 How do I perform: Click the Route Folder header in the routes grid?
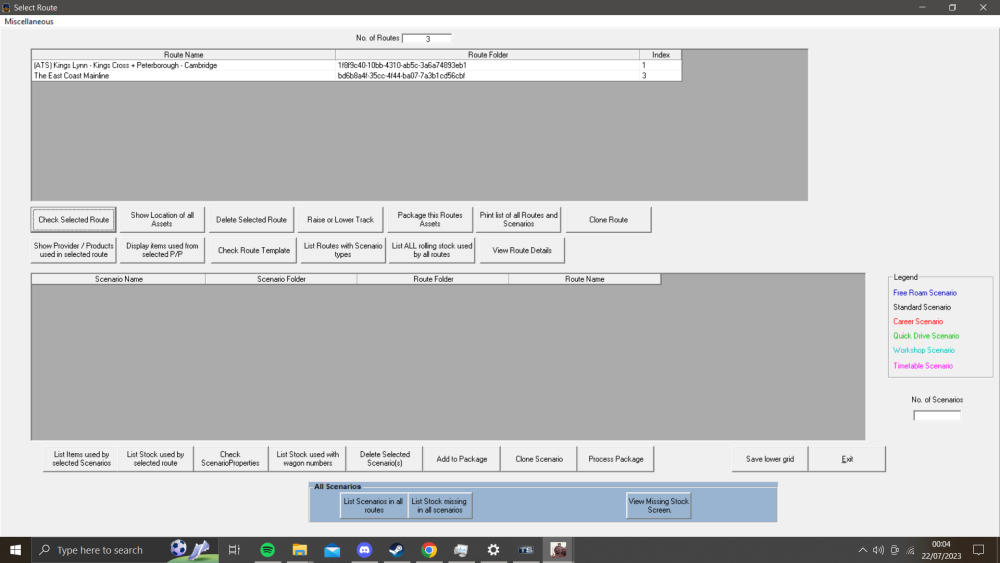[x=488, y=55]
